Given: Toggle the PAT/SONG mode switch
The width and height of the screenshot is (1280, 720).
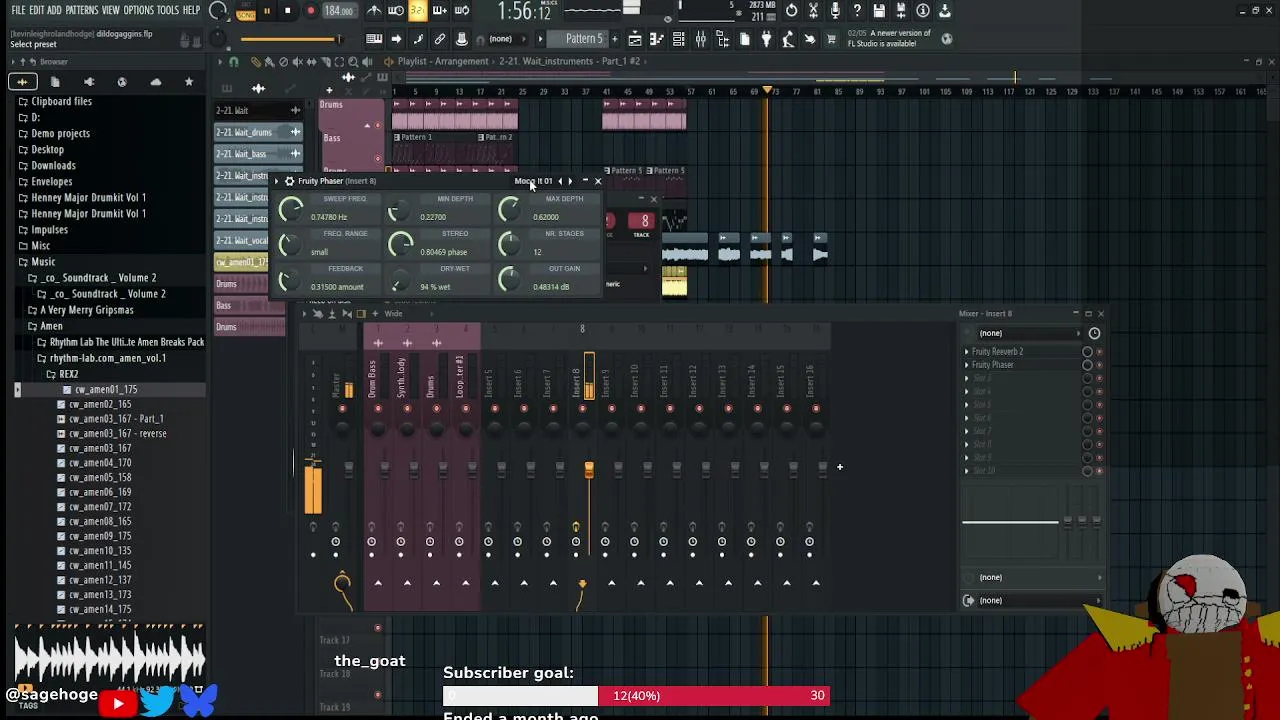Looking at the screenshot, I should click(x=245, y=11).
